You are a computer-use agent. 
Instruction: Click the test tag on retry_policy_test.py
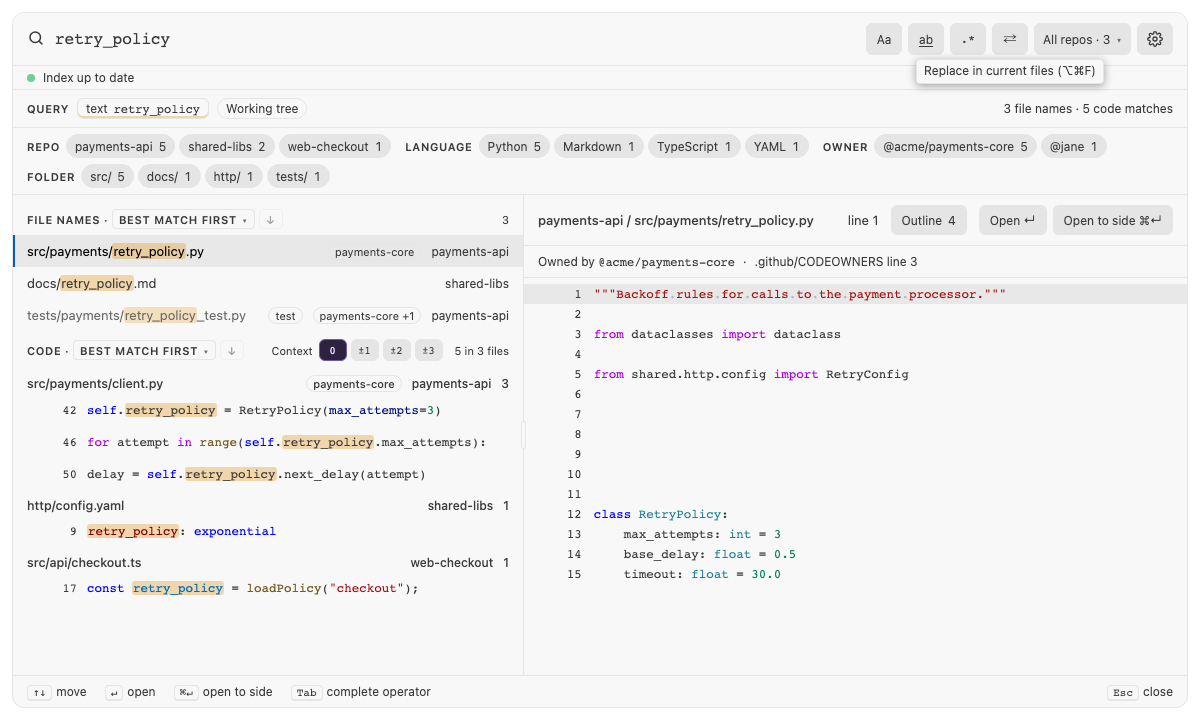click(x=286, y=316)
